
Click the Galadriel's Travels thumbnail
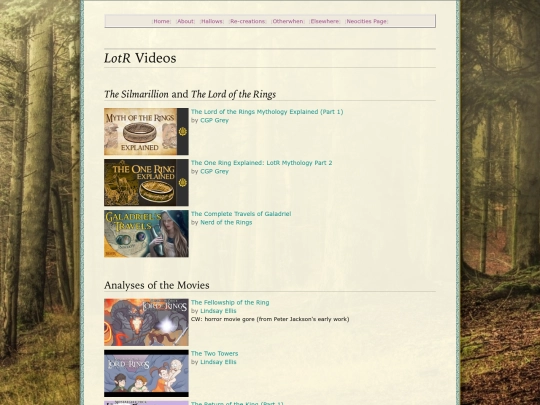click(x=146, y=233)
